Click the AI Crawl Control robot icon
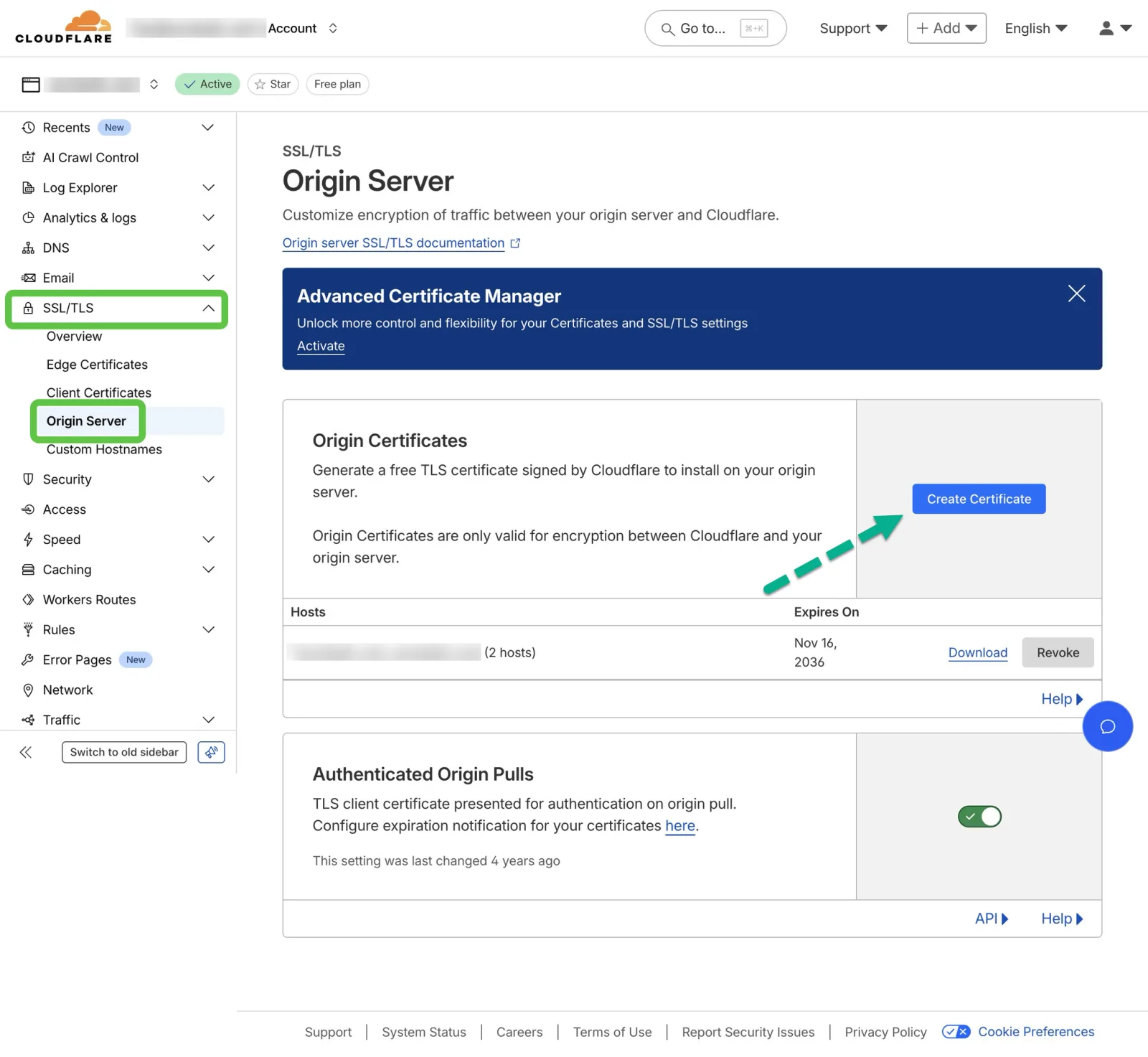The image size is (1148, 1057). [x=29, y=157]
